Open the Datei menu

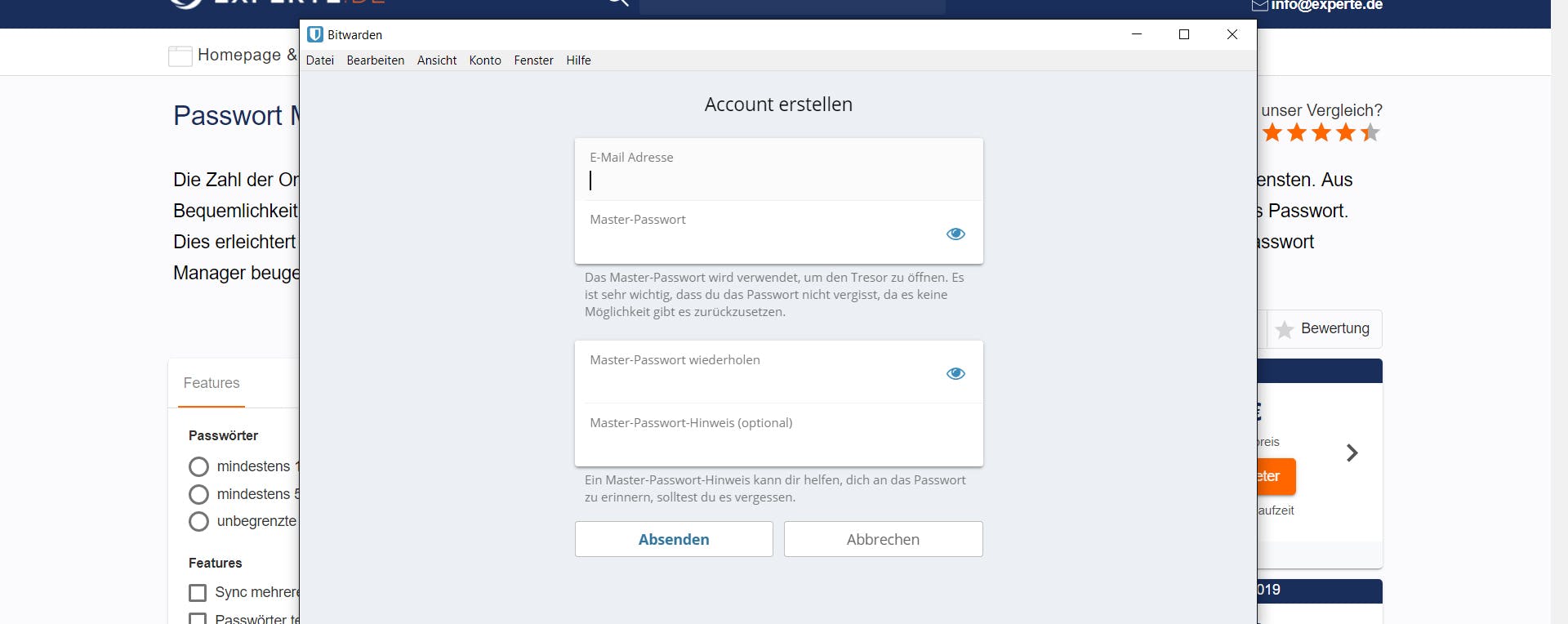320,60
